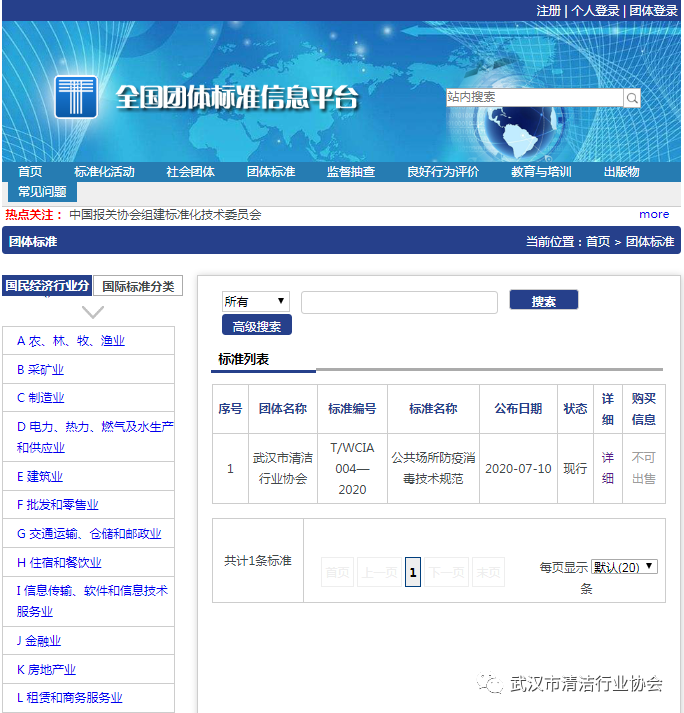
Task: Select category B 采矿业
Action: [x=40, y=370]
